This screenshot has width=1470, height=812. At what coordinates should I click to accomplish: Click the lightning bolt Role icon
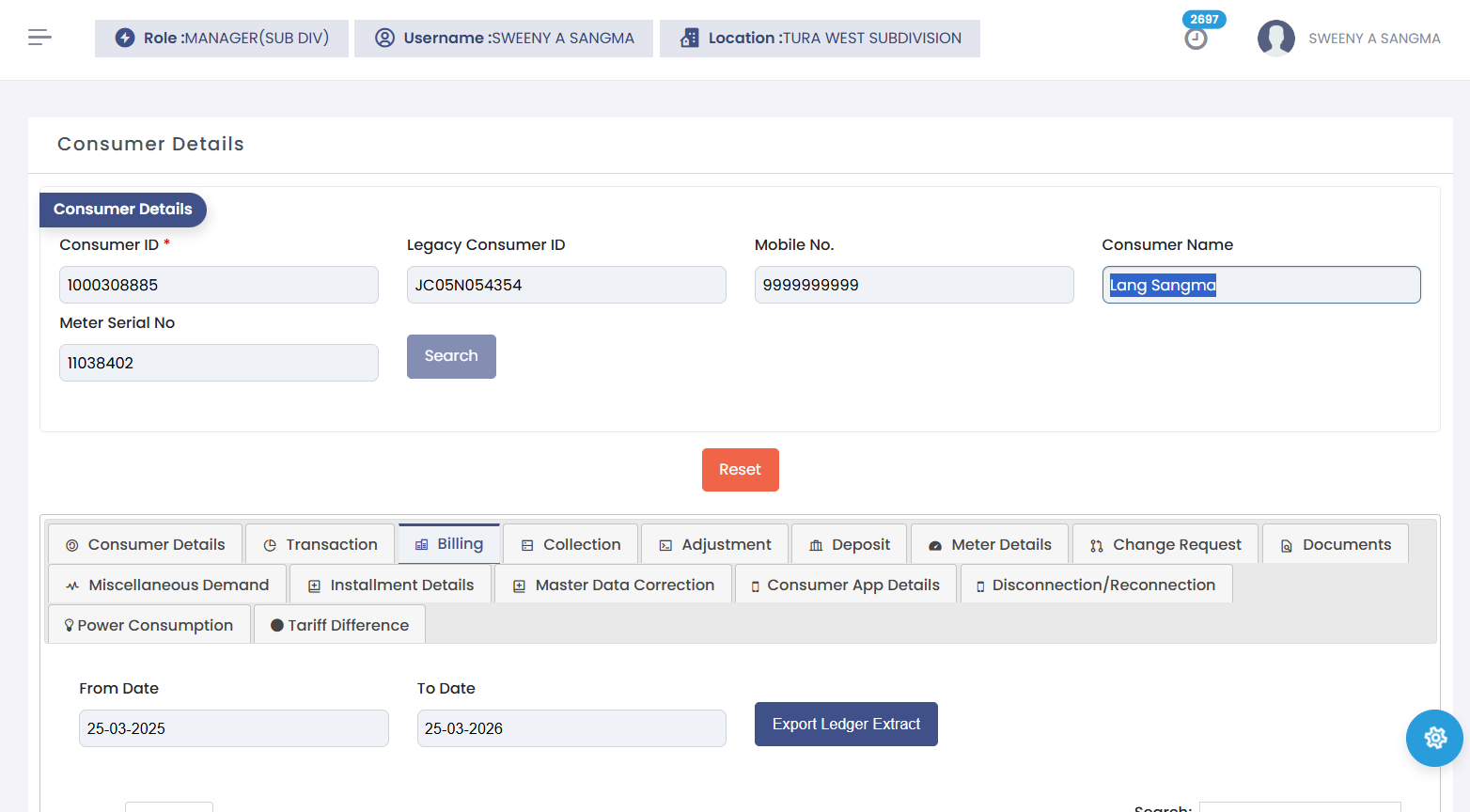125,38
